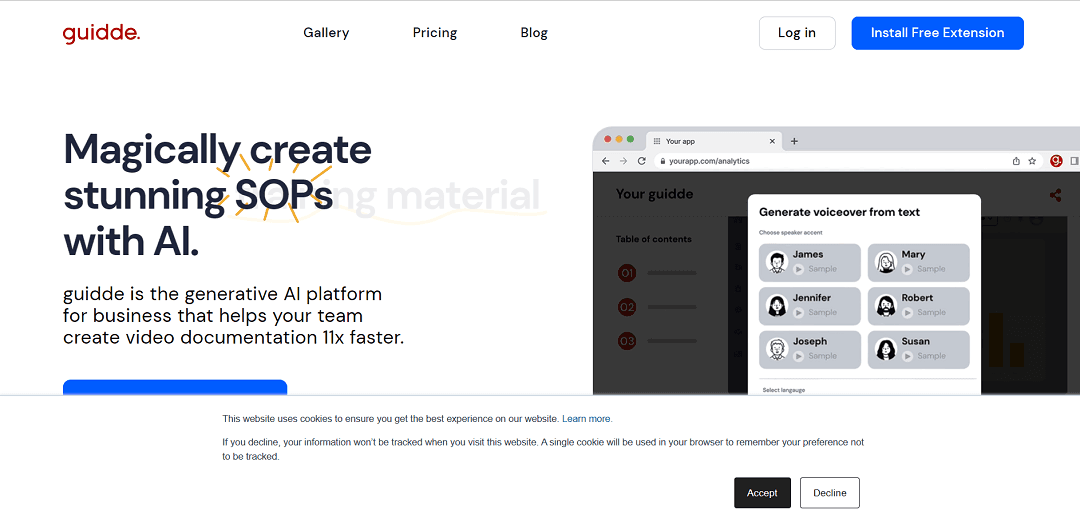The width and height of the screenshot is (1080, 522).
Task: Click the Generate voiceover from text heading
Action: tap(840, 212)
